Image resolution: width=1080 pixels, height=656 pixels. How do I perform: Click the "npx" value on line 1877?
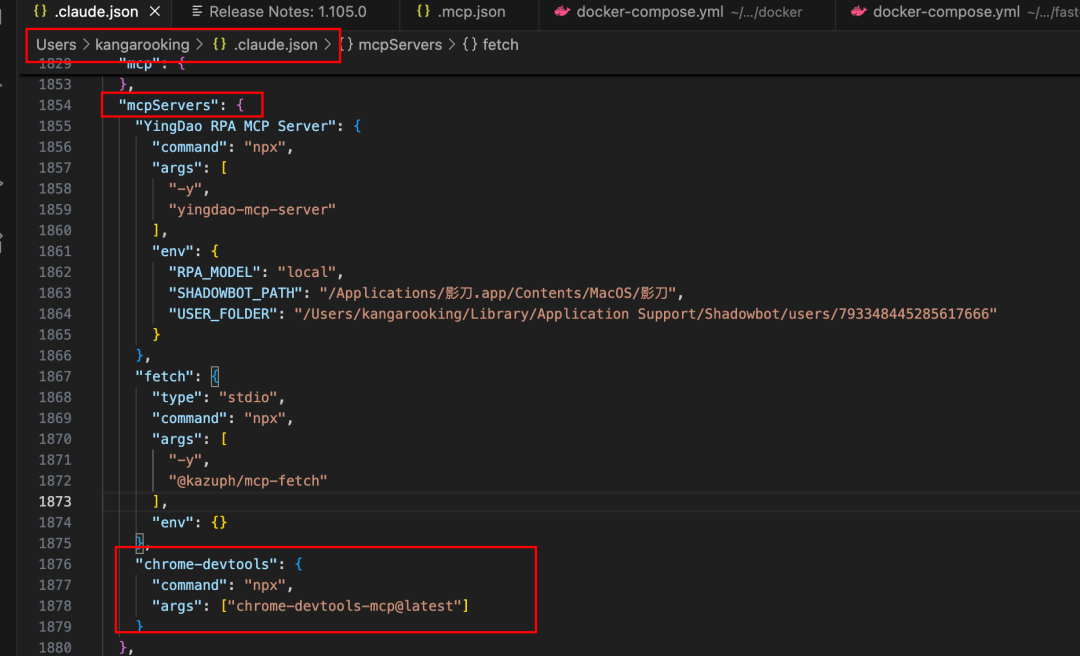click(x=265, y=585)
